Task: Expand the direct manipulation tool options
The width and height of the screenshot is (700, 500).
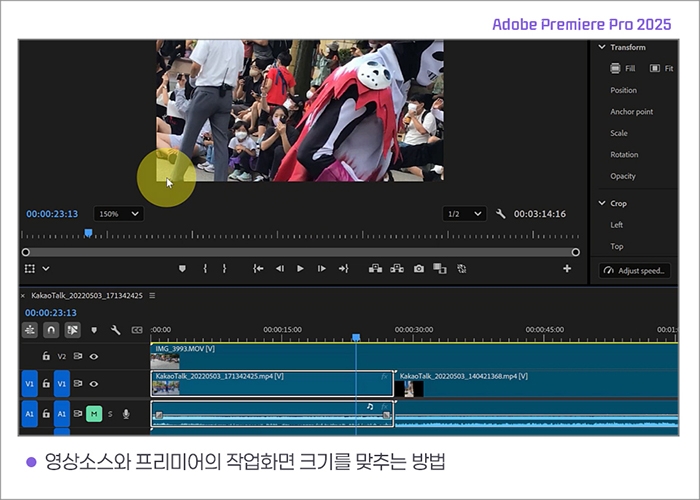Action: click(x=46, y=268)
